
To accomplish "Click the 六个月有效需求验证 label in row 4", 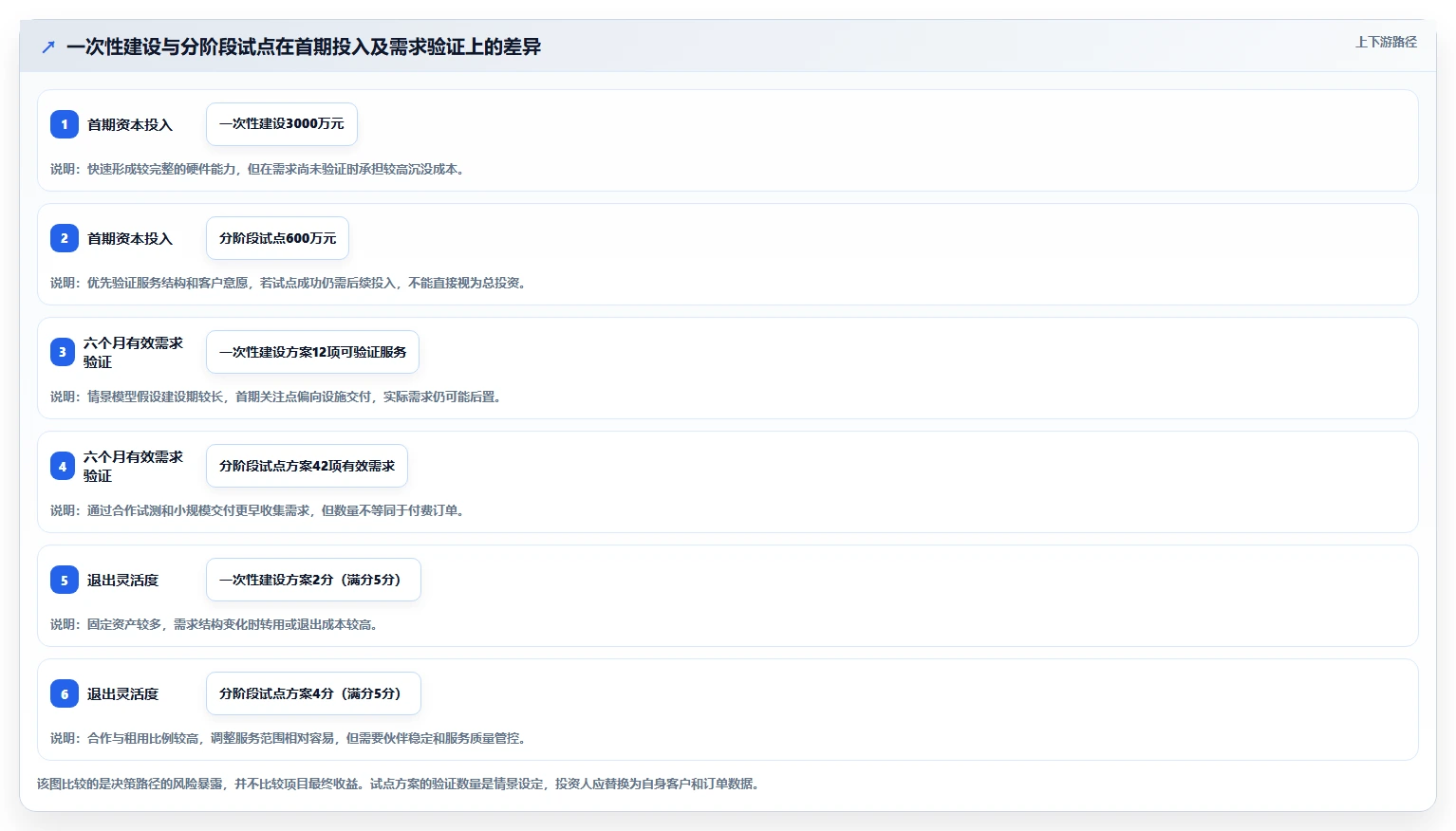I will 133,466.
